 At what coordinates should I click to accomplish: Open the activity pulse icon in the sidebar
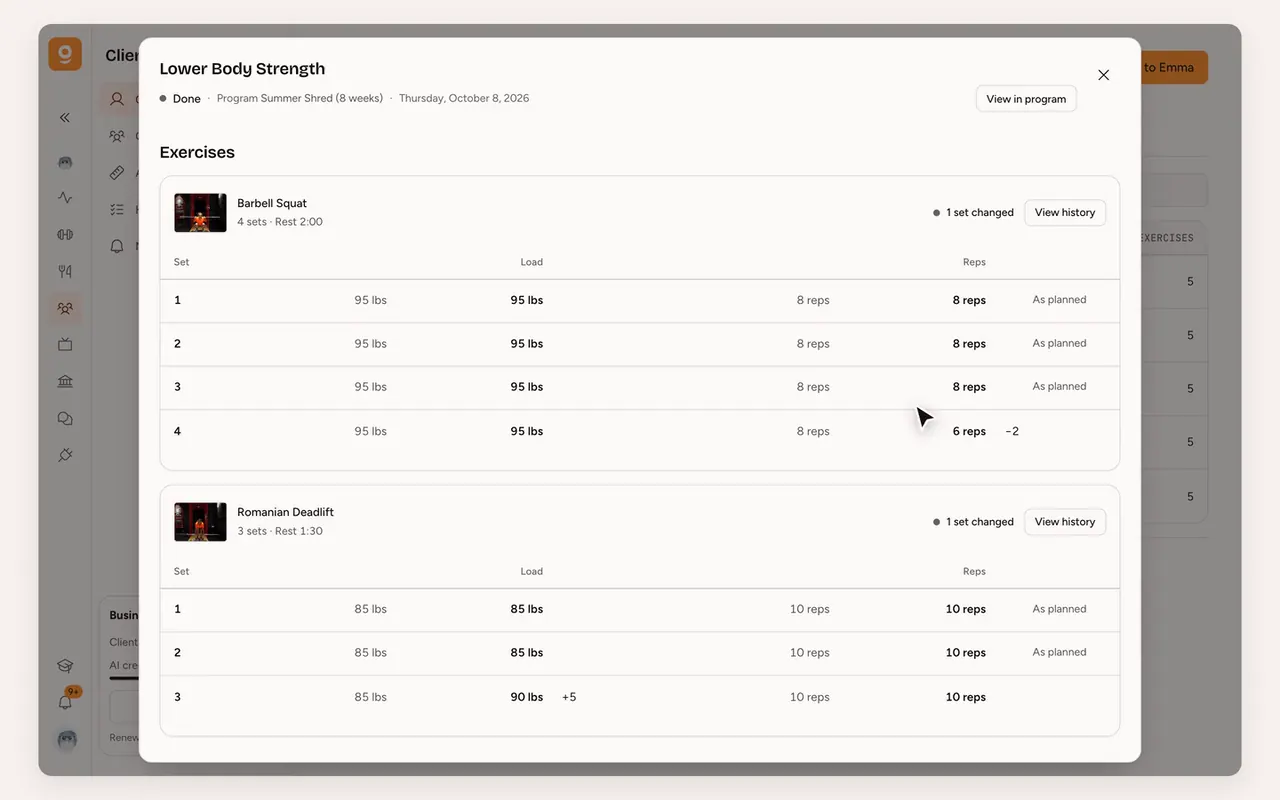click(65, 198)
